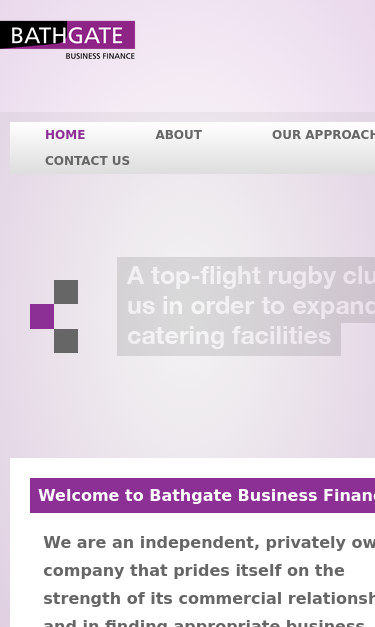Open the Home menu item

65,135
